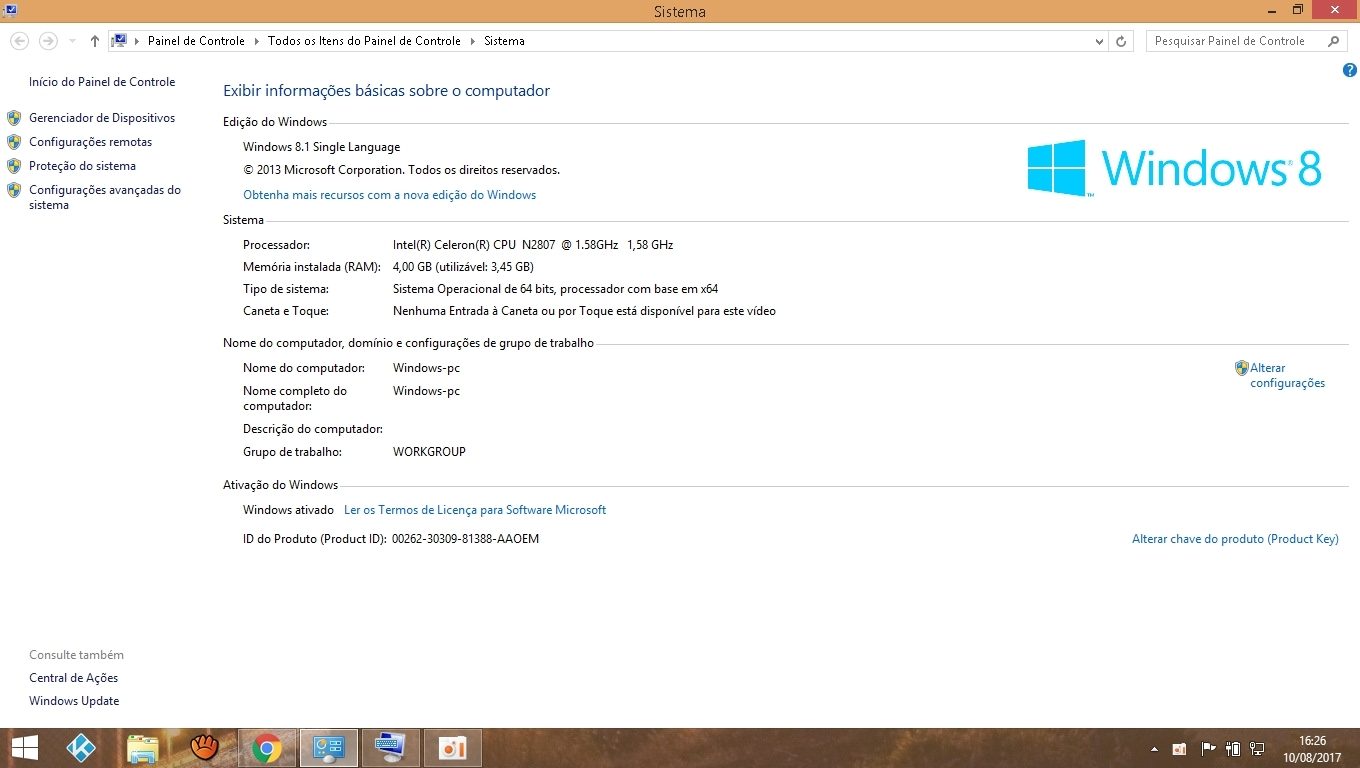The height and width of the screenshot is (768, 1360).
Task: Click Obtenha mais recursos com nova edição link
Action: (x=390, y=195)
